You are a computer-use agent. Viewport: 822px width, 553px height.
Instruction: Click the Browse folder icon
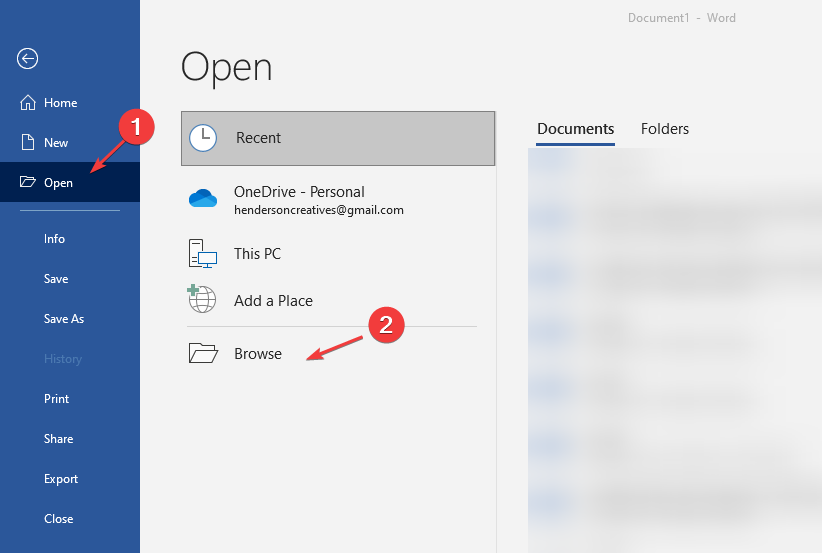[x=203, y=354]
